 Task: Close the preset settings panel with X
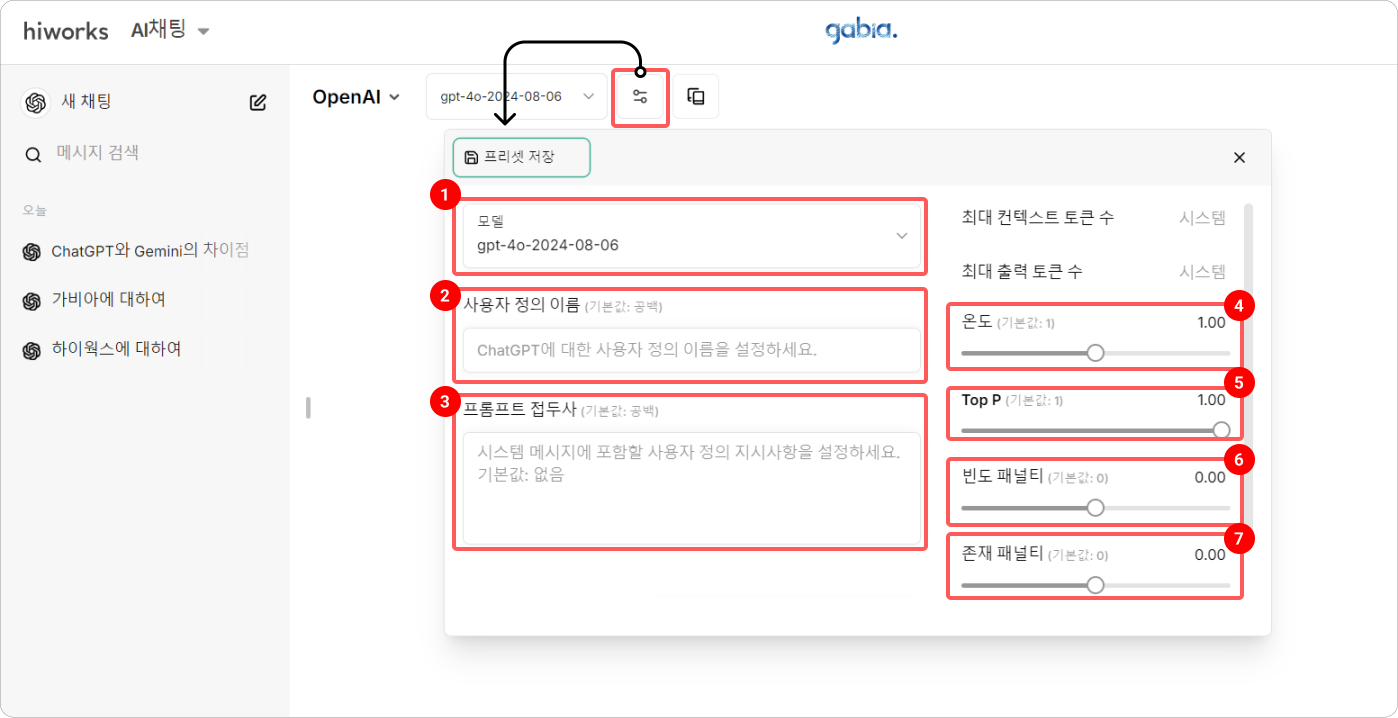[1239, 157]
